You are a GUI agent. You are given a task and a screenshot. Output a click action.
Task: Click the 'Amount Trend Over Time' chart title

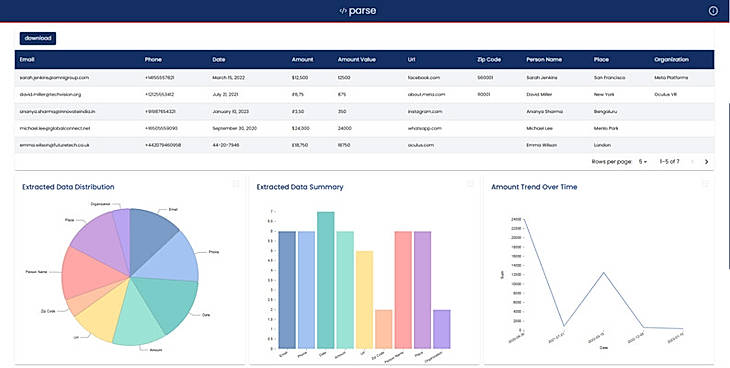click(x=534, y=187)
